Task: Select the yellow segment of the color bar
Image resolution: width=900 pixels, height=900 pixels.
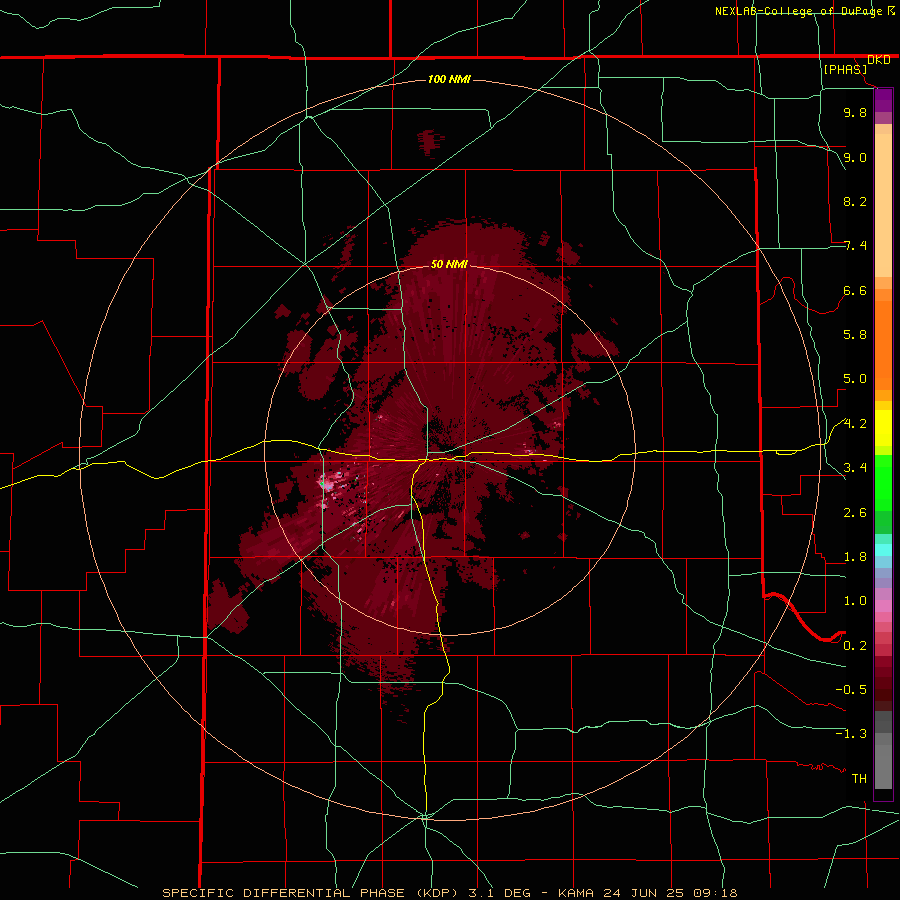Action: (x=883, y=428)
